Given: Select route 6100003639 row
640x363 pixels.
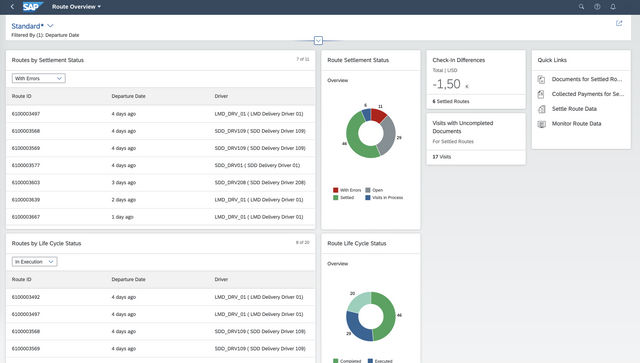Looking at the screenshot, I should [160, 200].
